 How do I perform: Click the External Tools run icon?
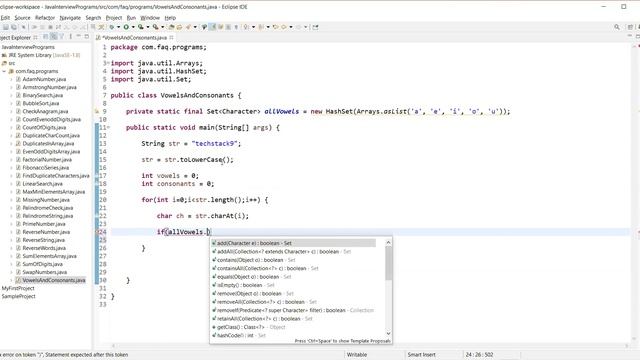coord(156,27)
